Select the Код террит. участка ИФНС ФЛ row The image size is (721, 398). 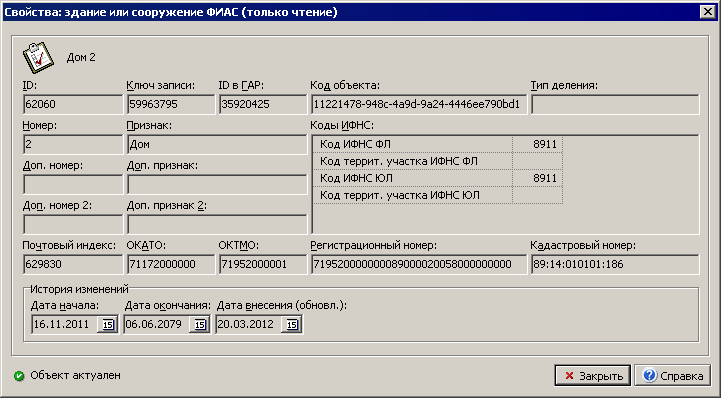tap(438, 161)
